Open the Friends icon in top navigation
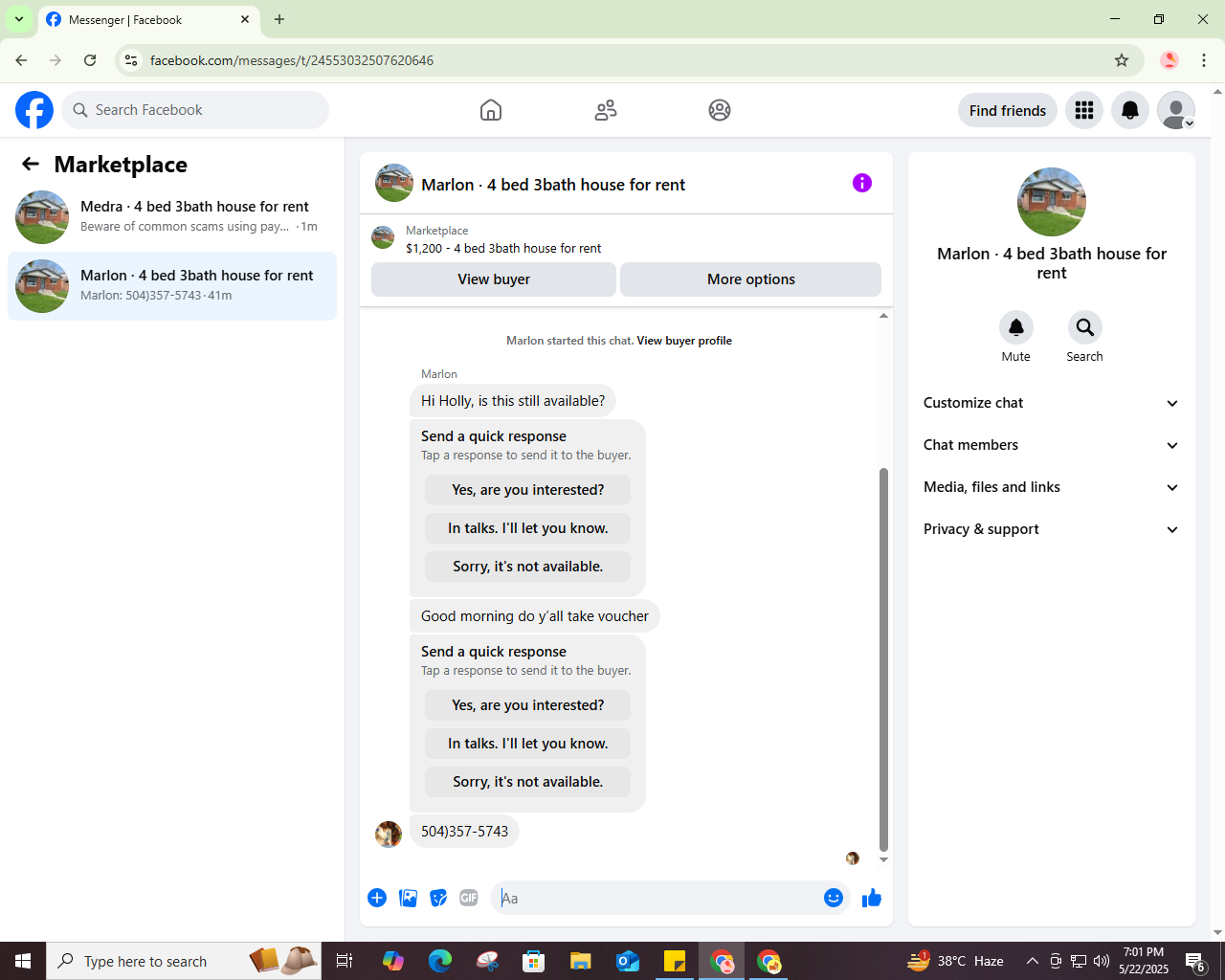The height and width of the screenshot is (980, 1225). click(x=606, y=110)
